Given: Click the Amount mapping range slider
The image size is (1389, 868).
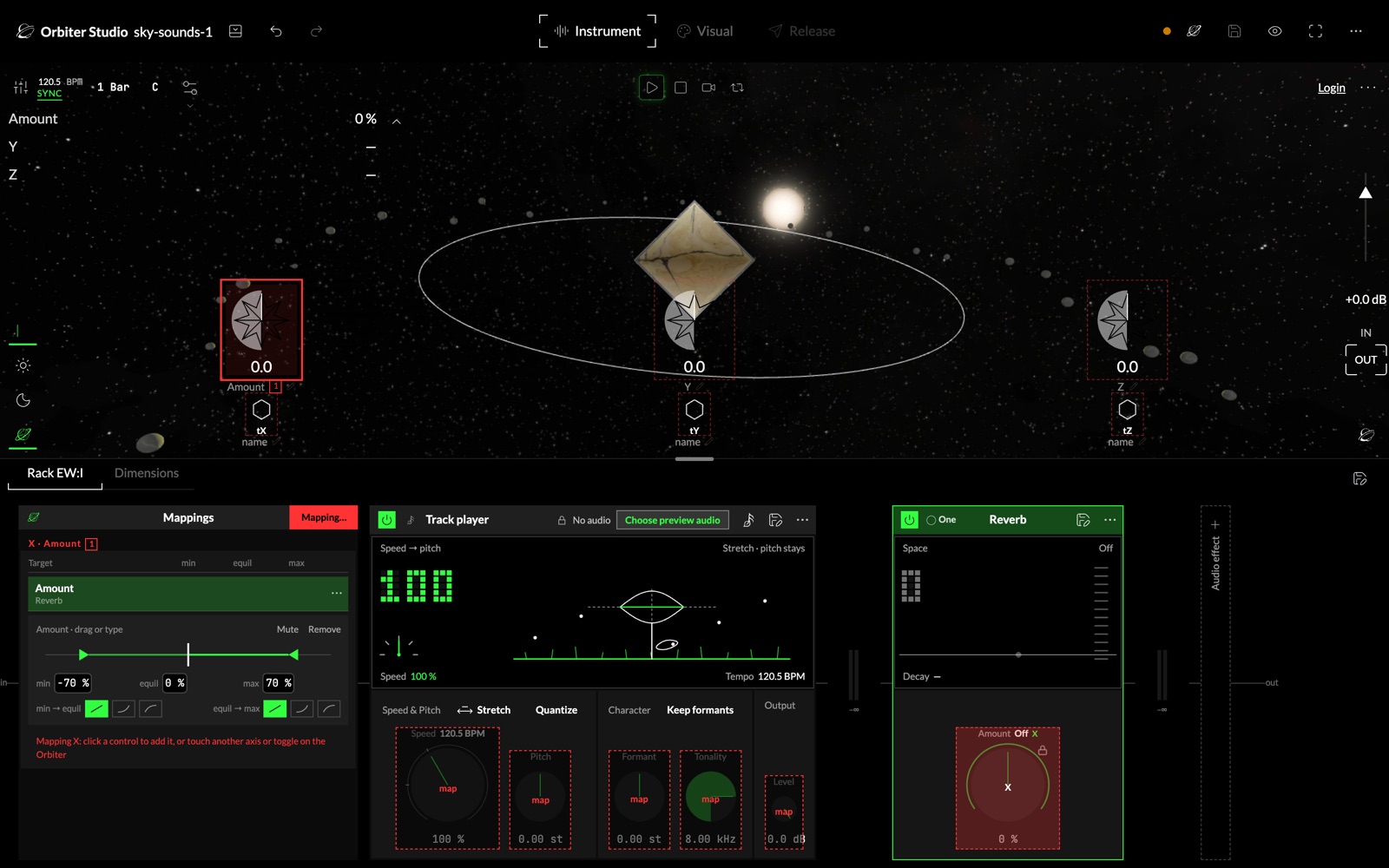Looking at the screenshot, I should click(x=188, y=654).
